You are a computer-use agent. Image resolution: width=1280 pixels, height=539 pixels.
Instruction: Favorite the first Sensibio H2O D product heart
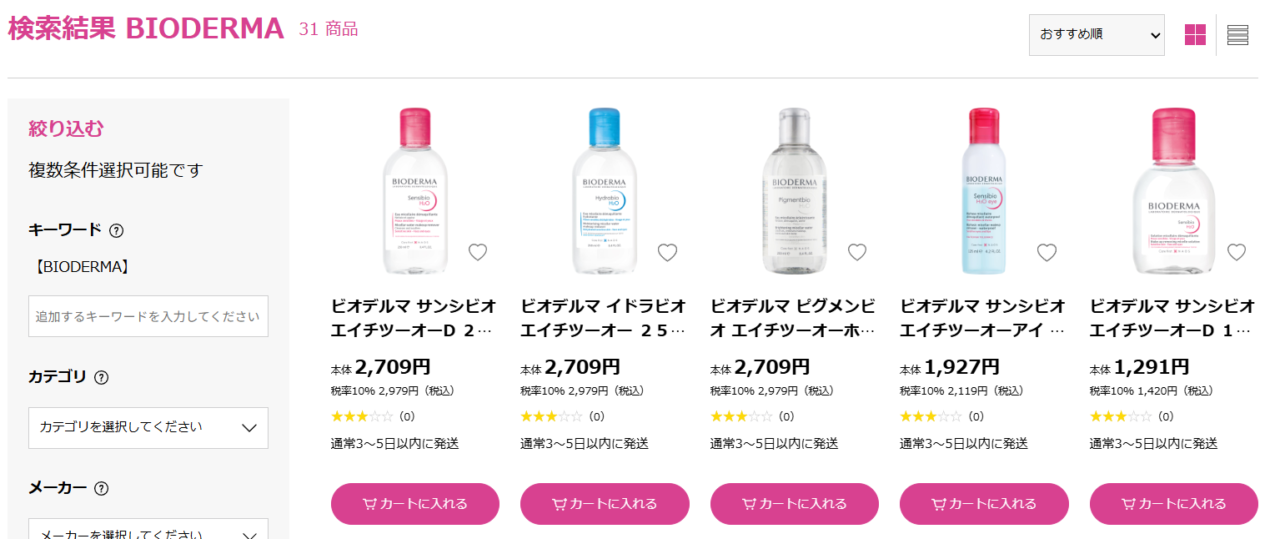coord(478,252)
